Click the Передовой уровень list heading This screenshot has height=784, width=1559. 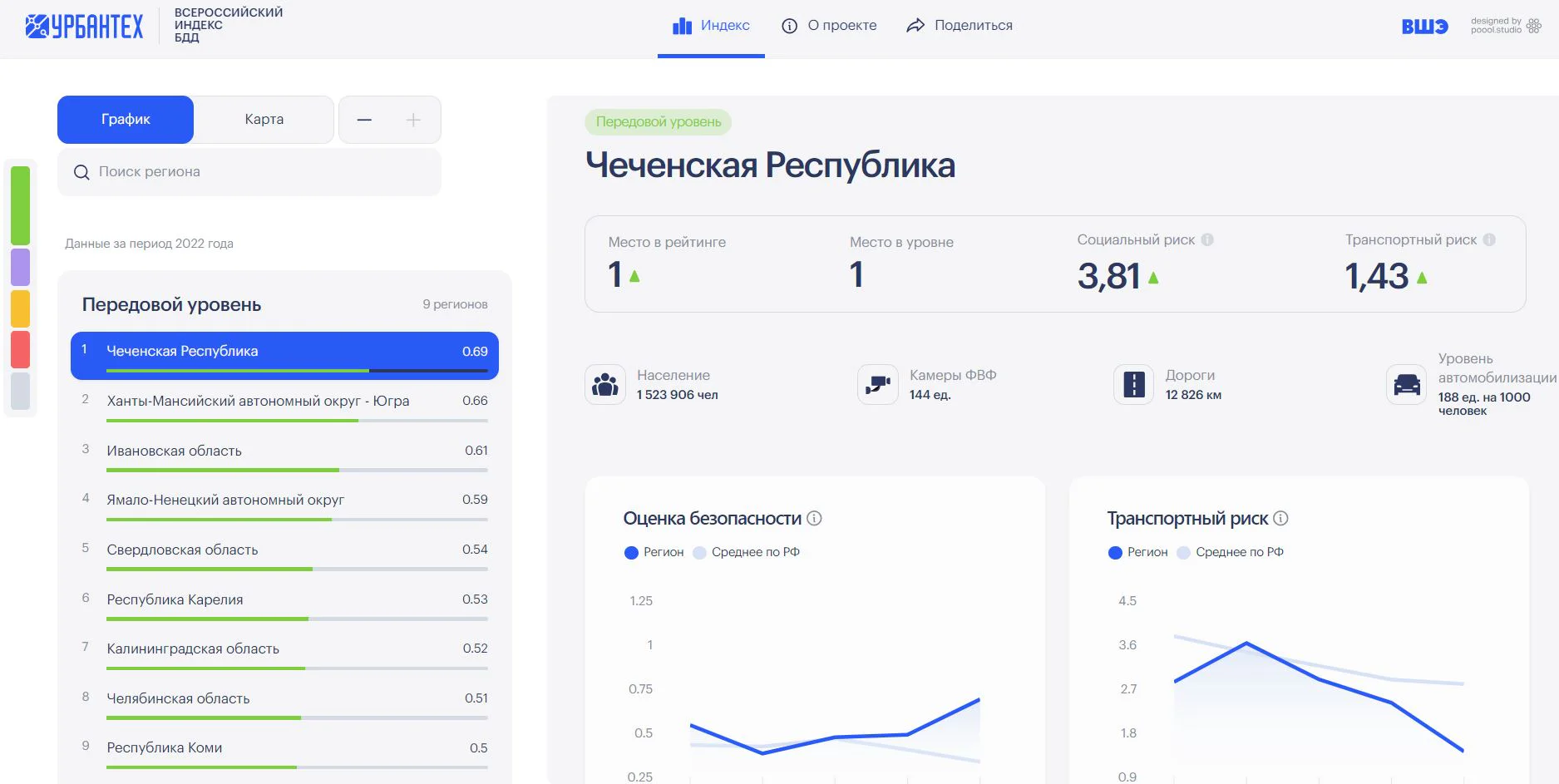pos(171,305)
